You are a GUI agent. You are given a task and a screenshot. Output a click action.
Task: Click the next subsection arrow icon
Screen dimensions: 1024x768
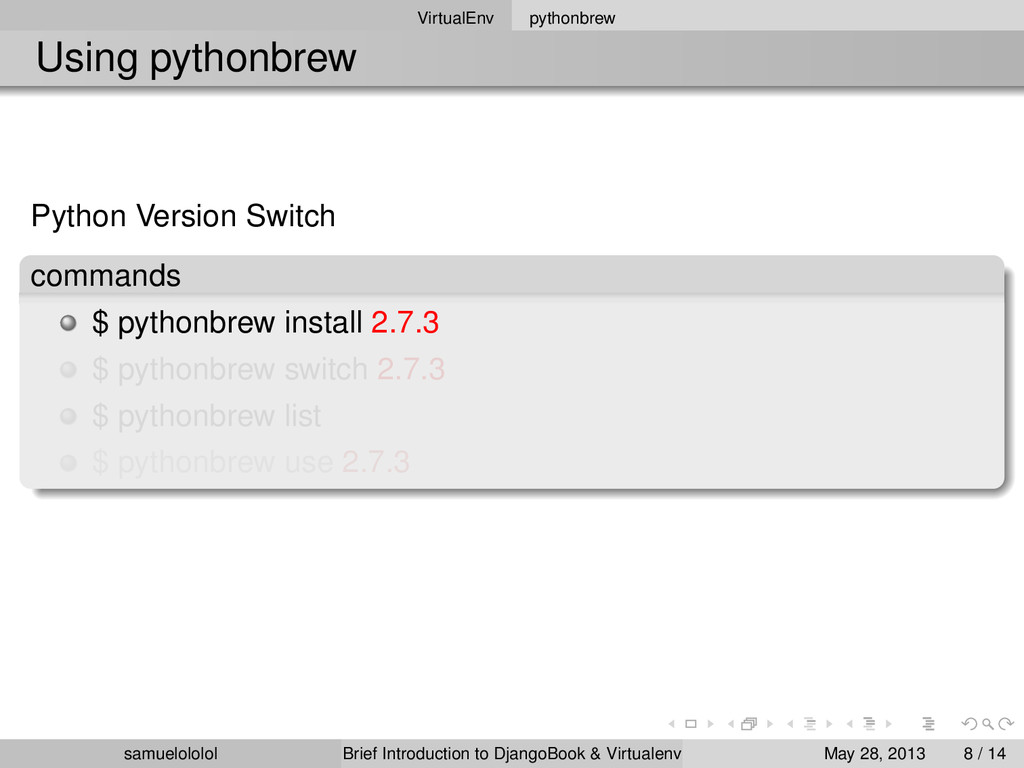[829, 724]
